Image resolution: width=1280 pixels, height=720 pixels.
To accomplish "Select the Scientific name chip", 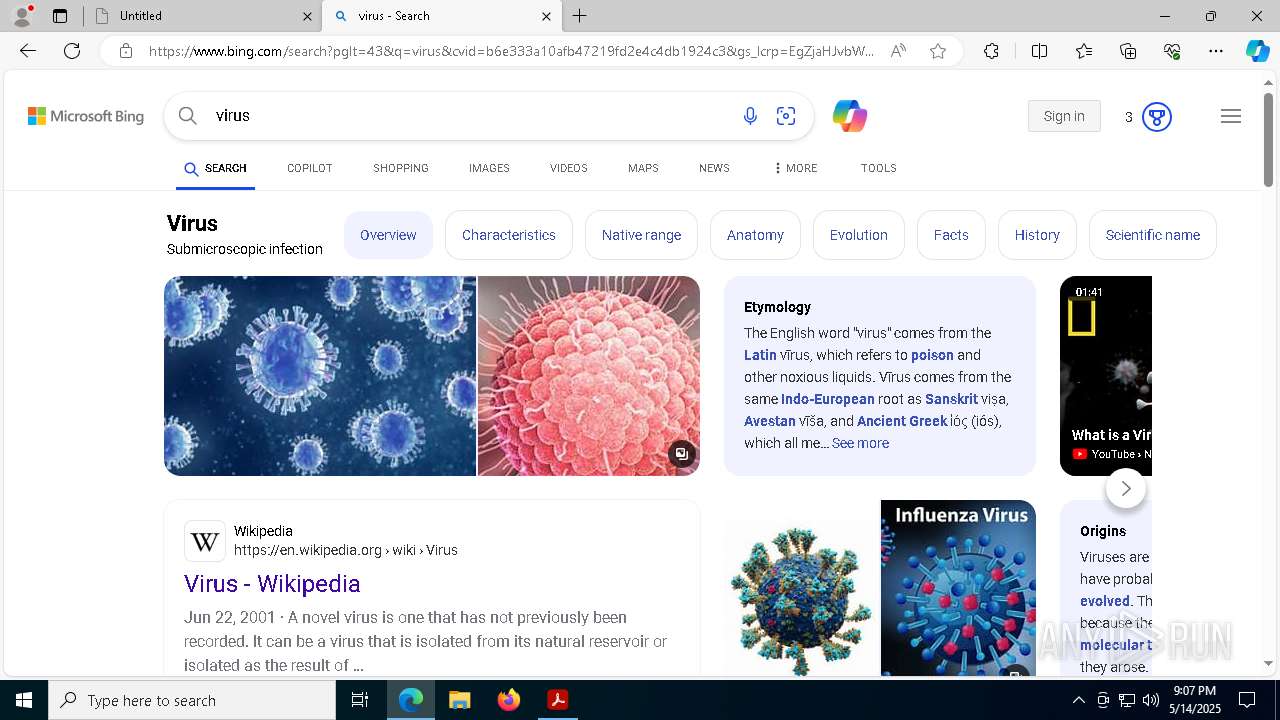I will click(1153, 235).
